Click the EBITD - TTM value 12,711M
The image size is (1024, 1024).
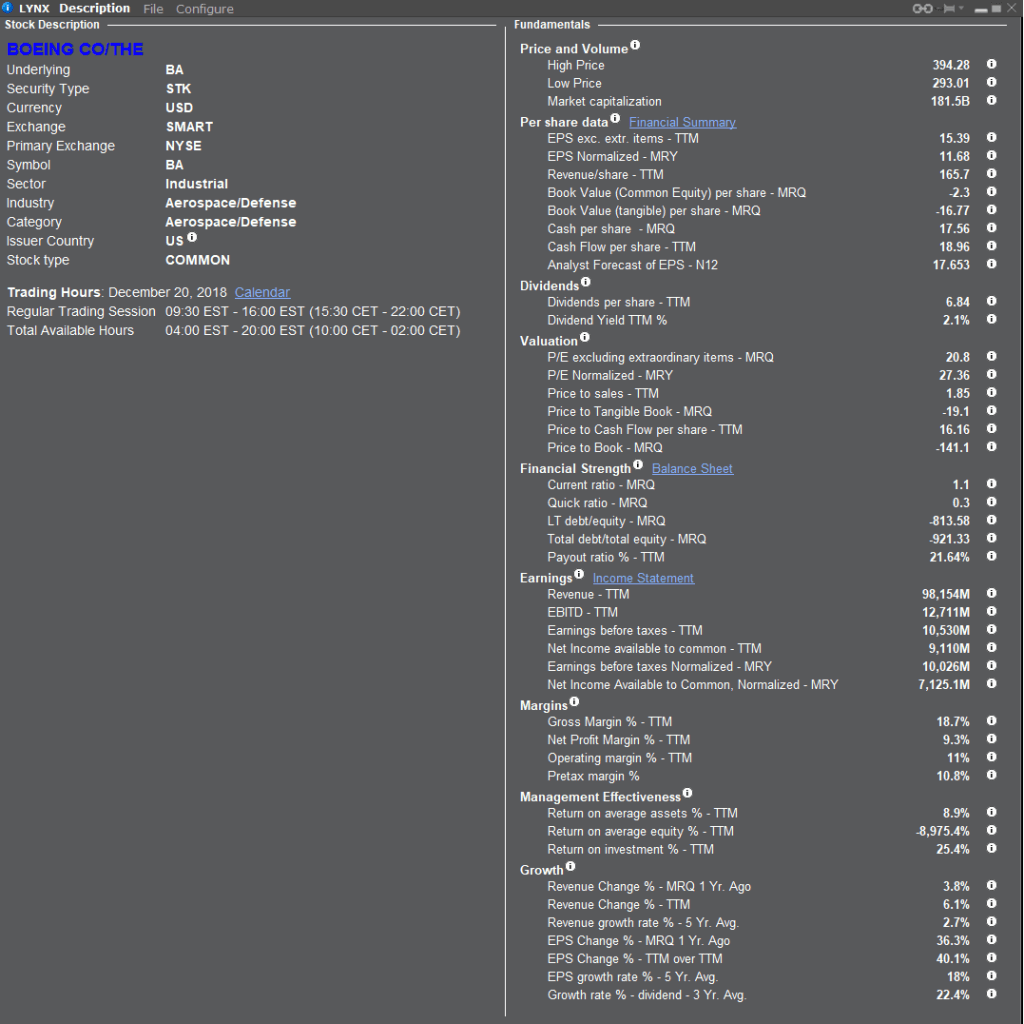[946, 613]
